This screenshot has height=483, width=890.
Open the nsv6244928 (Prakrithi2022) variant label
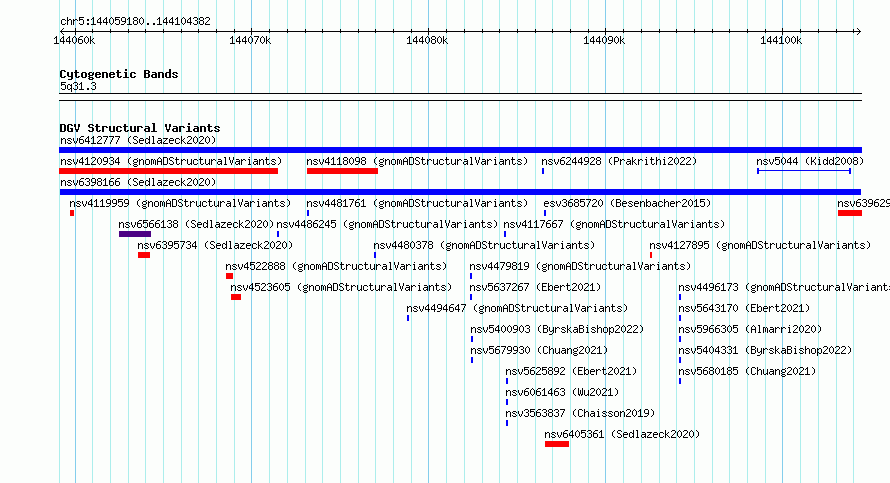(x=619, y=161)
